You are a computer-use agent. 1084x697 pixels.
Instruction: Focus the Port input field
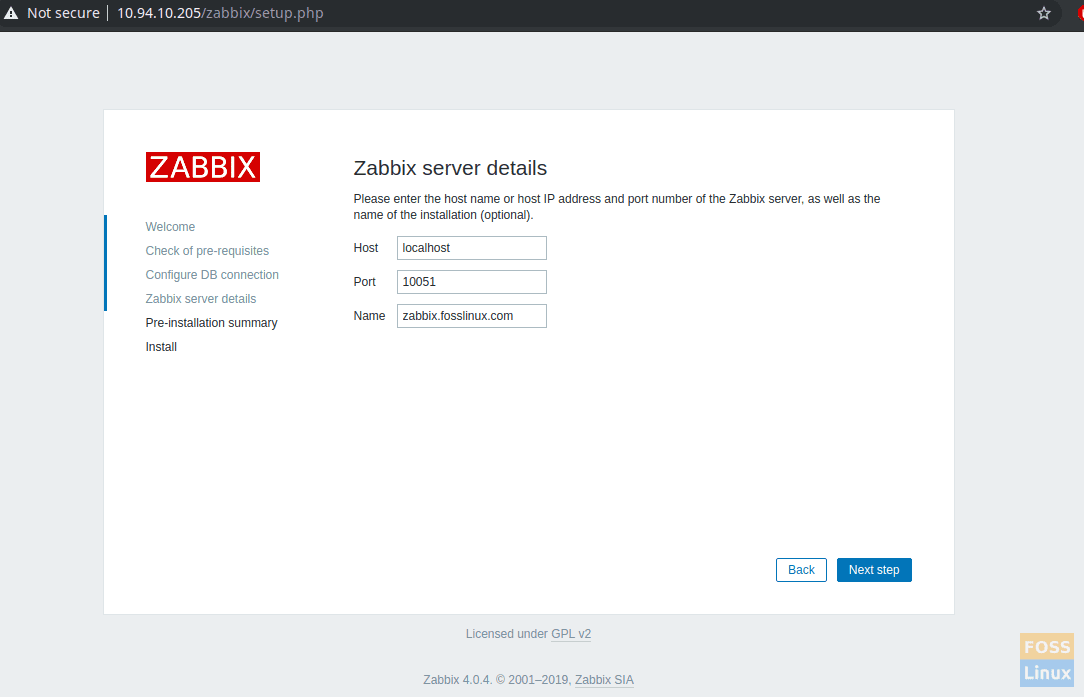click(x=471, y=282)
